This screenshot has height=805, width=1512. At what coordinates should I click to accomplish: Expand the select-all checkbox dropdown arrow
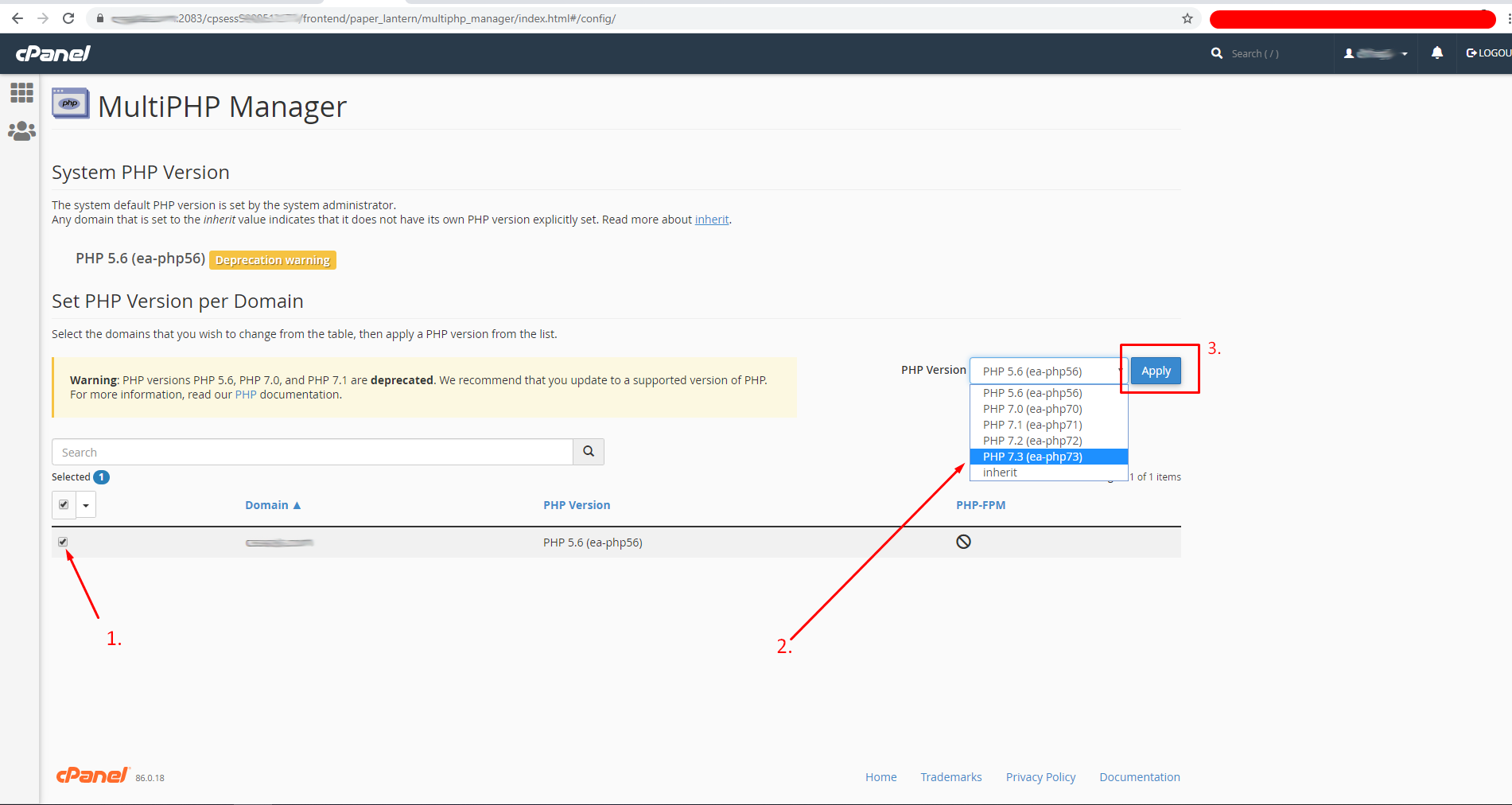pyautogui.click(x=86, y=505)
